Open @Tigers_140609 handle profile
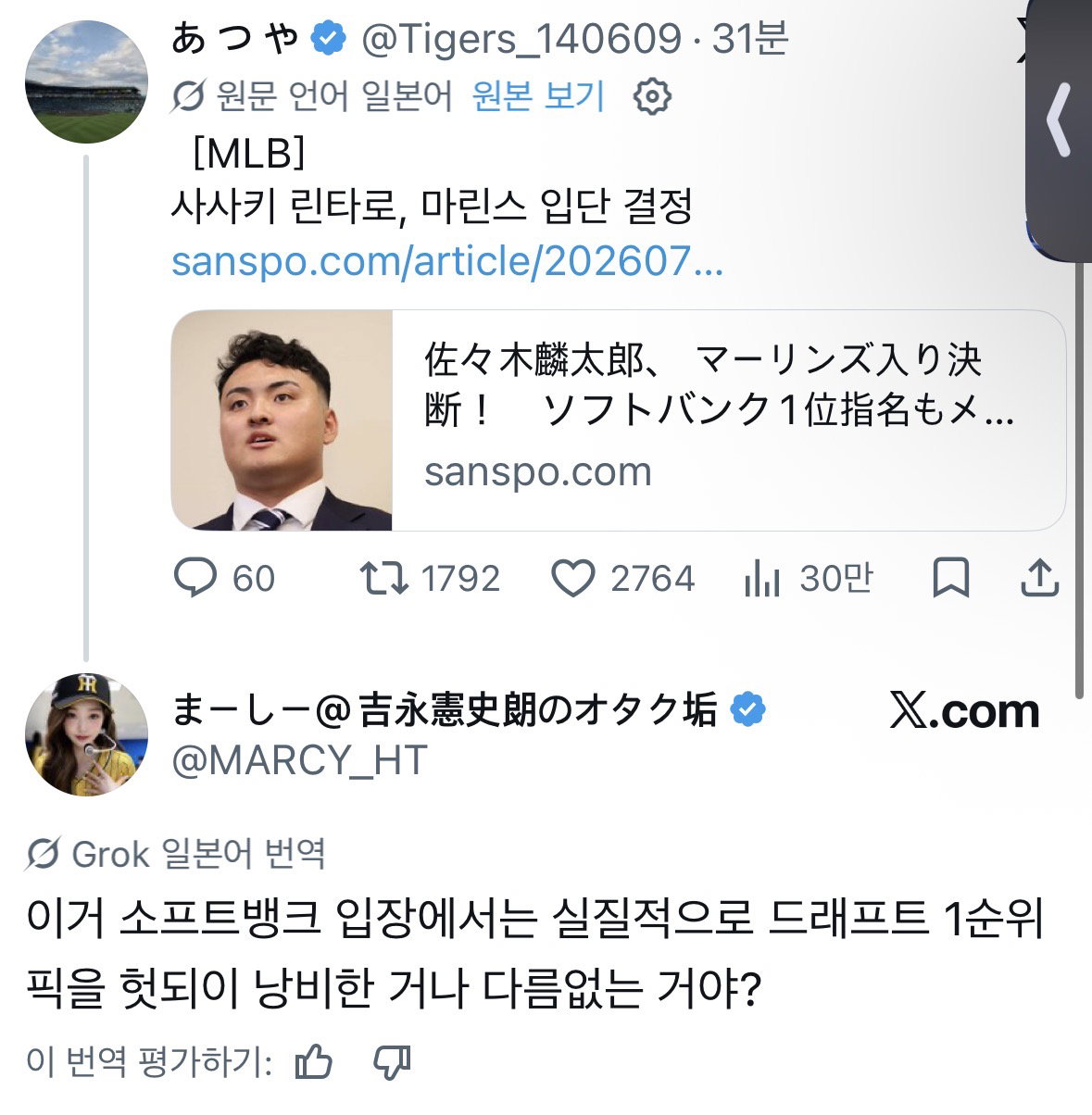This screenshot has height=1115, width=1092. click(x=521, y=38)
